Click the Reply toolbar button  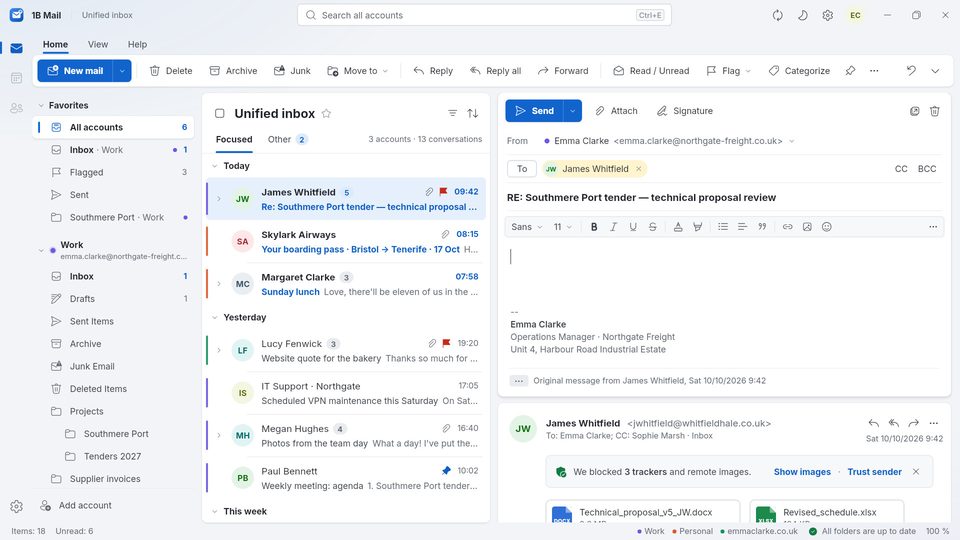pos(433,71)
